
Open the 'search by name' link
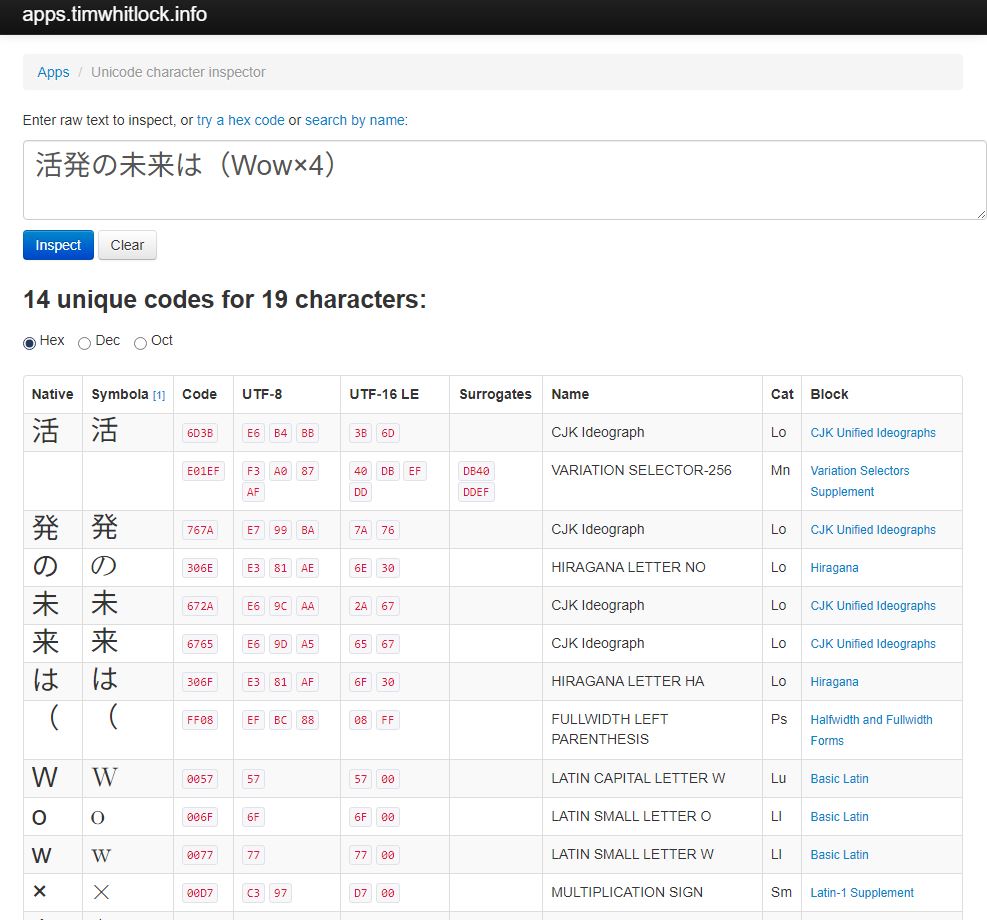coord(355,120)
